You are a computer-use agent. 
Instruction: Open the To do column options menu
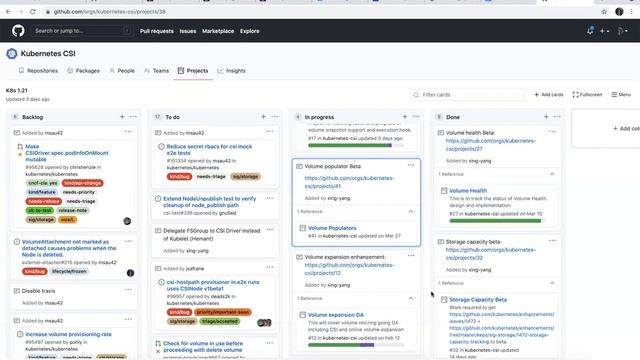click(x=275, y=117)
